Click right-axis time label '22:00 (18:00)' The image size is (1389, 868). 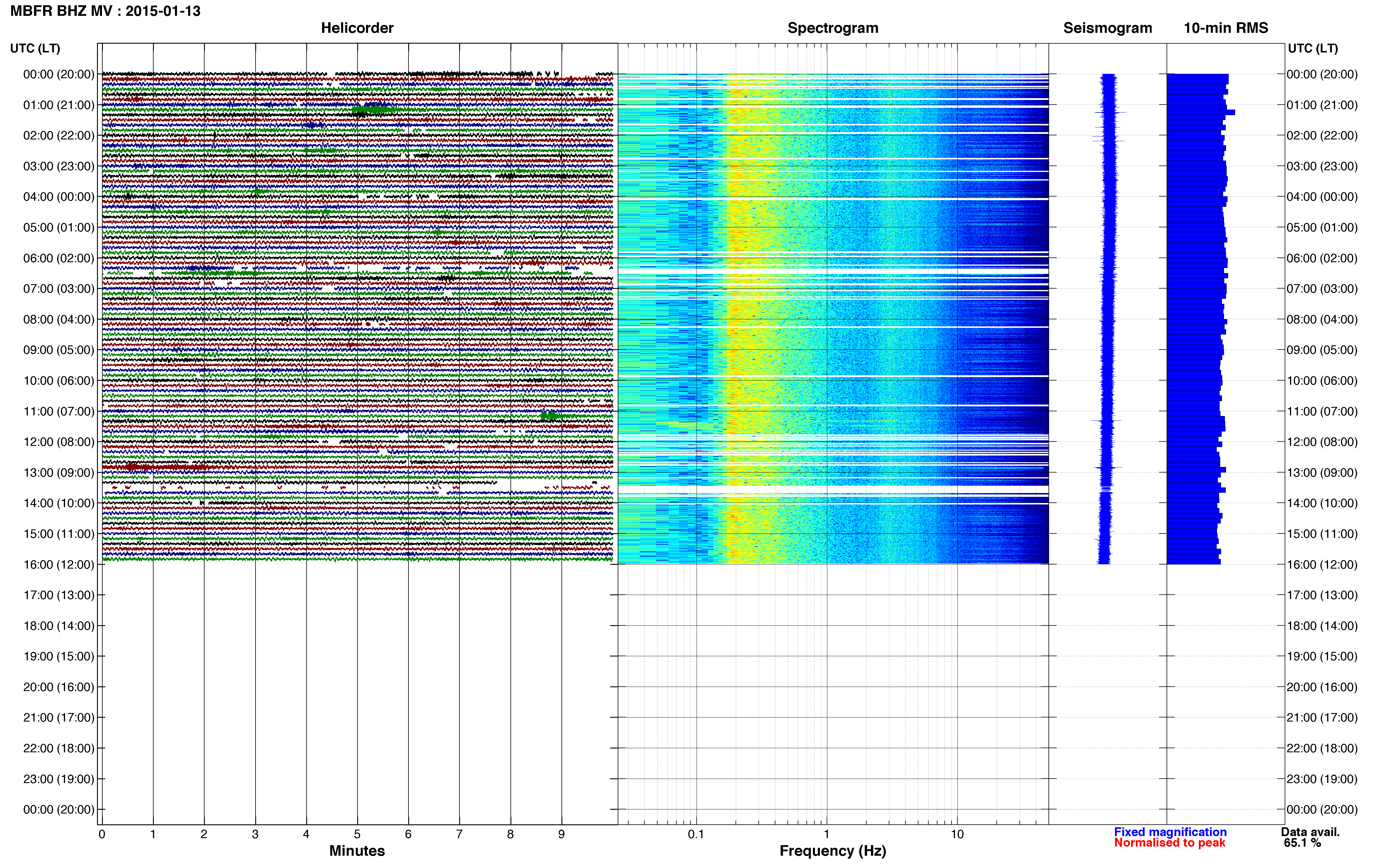click(x=1322, y=748)
